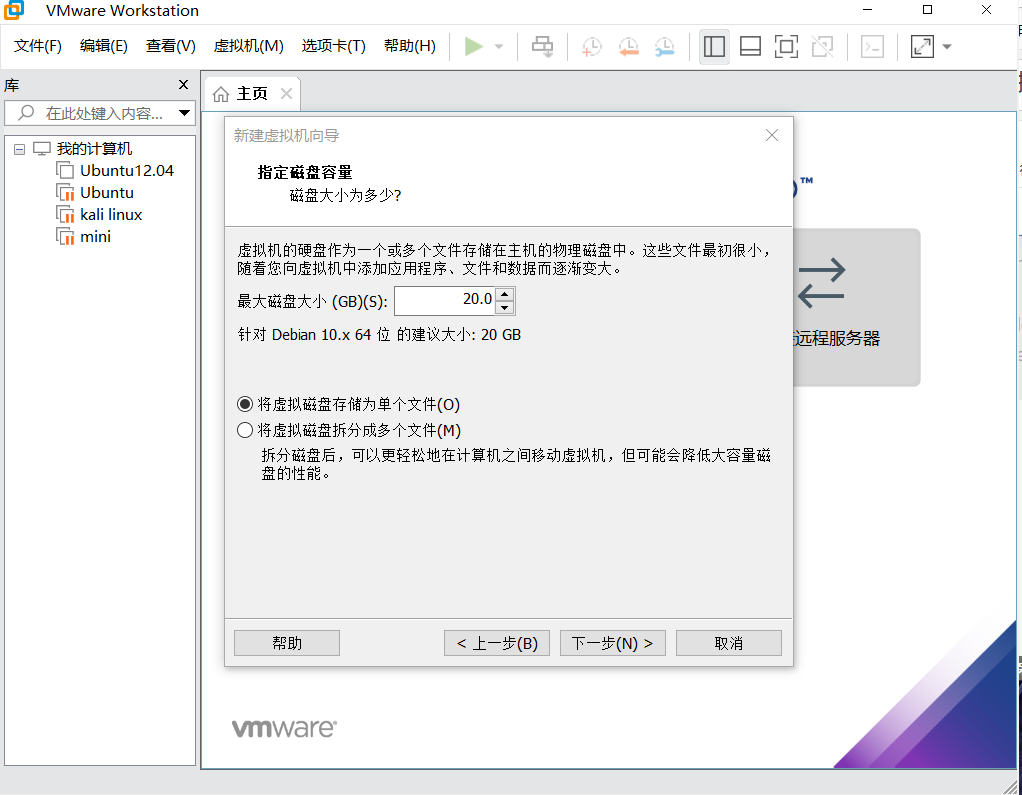
Task: Click the console view icon
Action: [872, 47]
